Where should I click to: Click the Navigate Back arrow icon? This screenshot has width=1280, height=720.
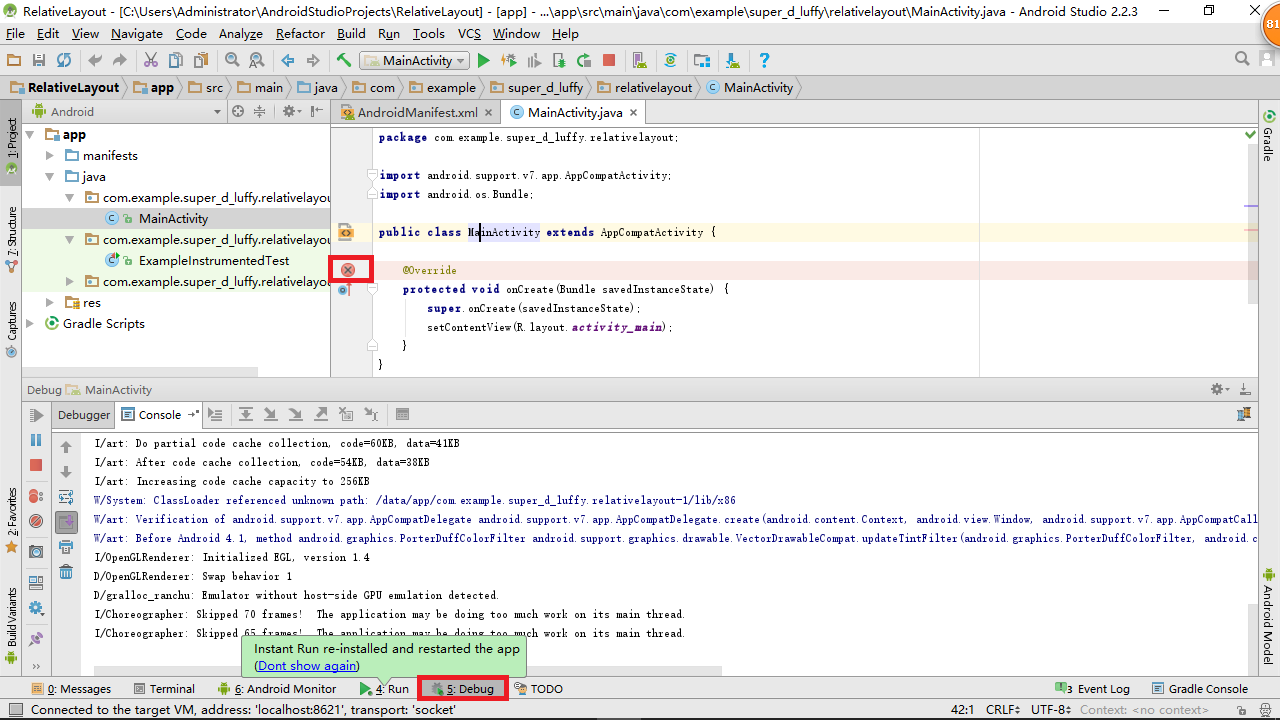pyautogui.click(x=288, y=61)
